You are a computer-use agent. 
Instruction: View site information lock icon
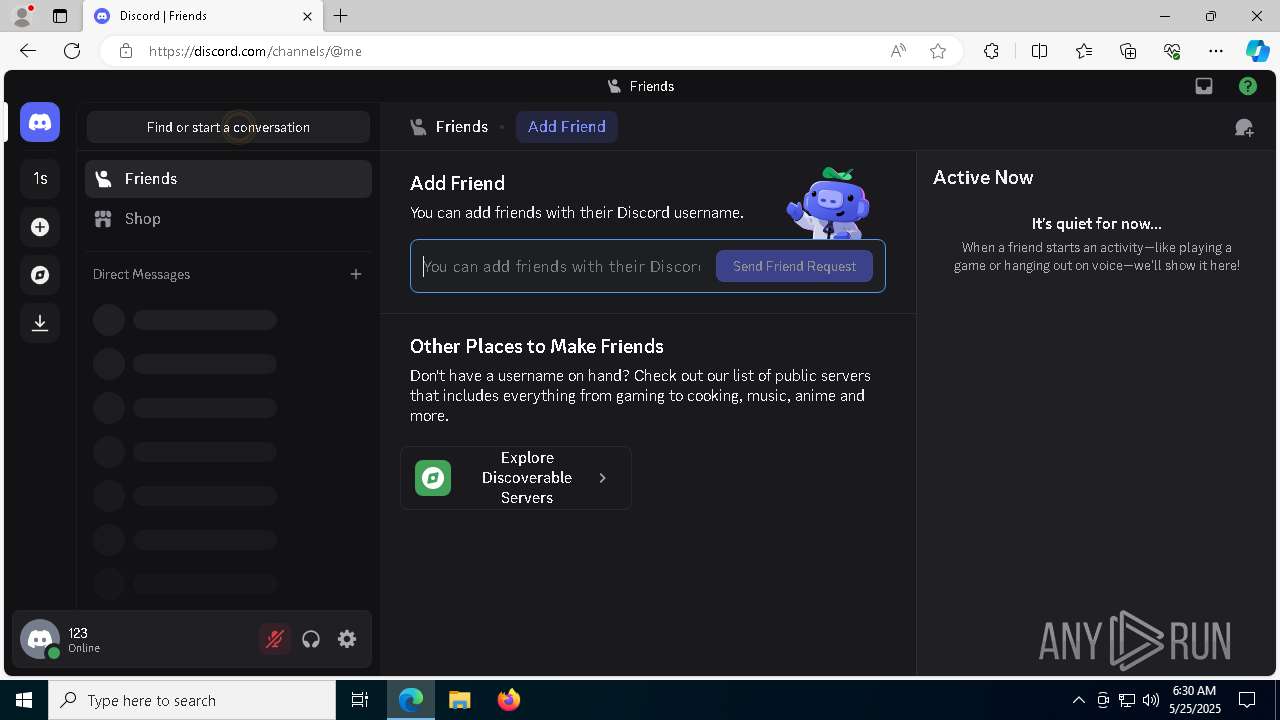[125, 51]
